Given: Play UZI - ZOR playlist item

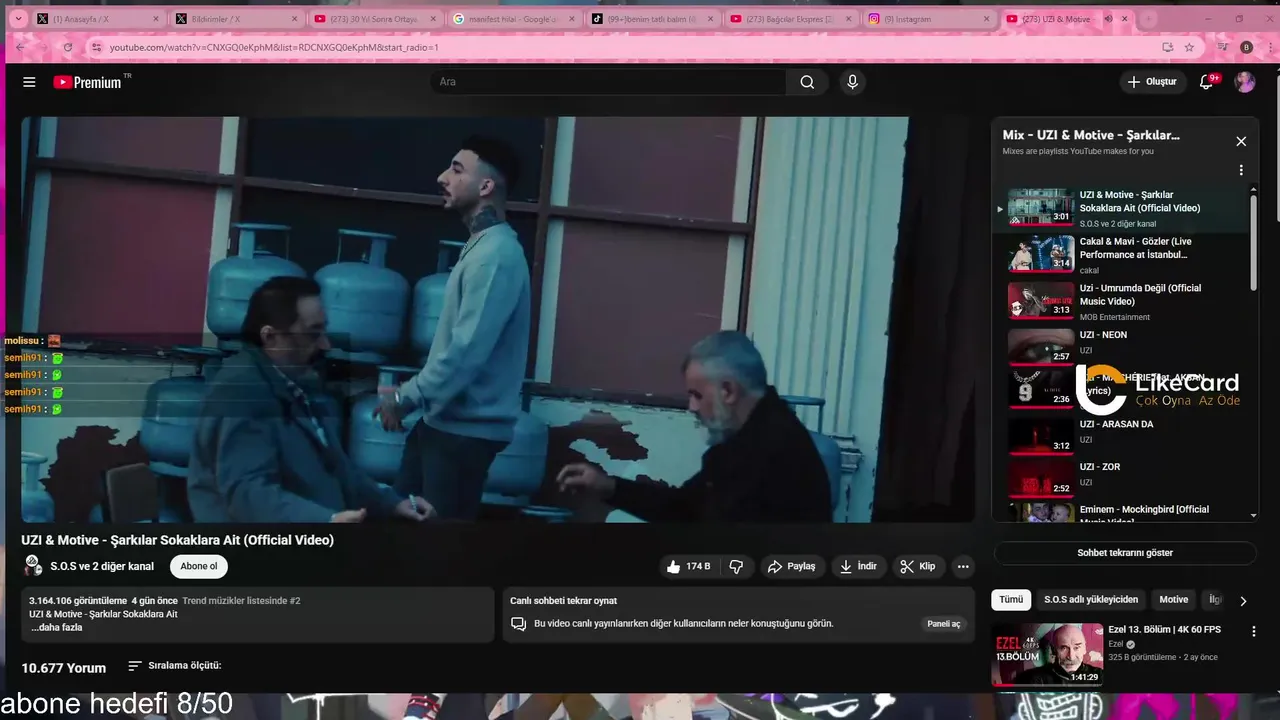Looking at the screenshot, I should click(x=1120, y=478).
